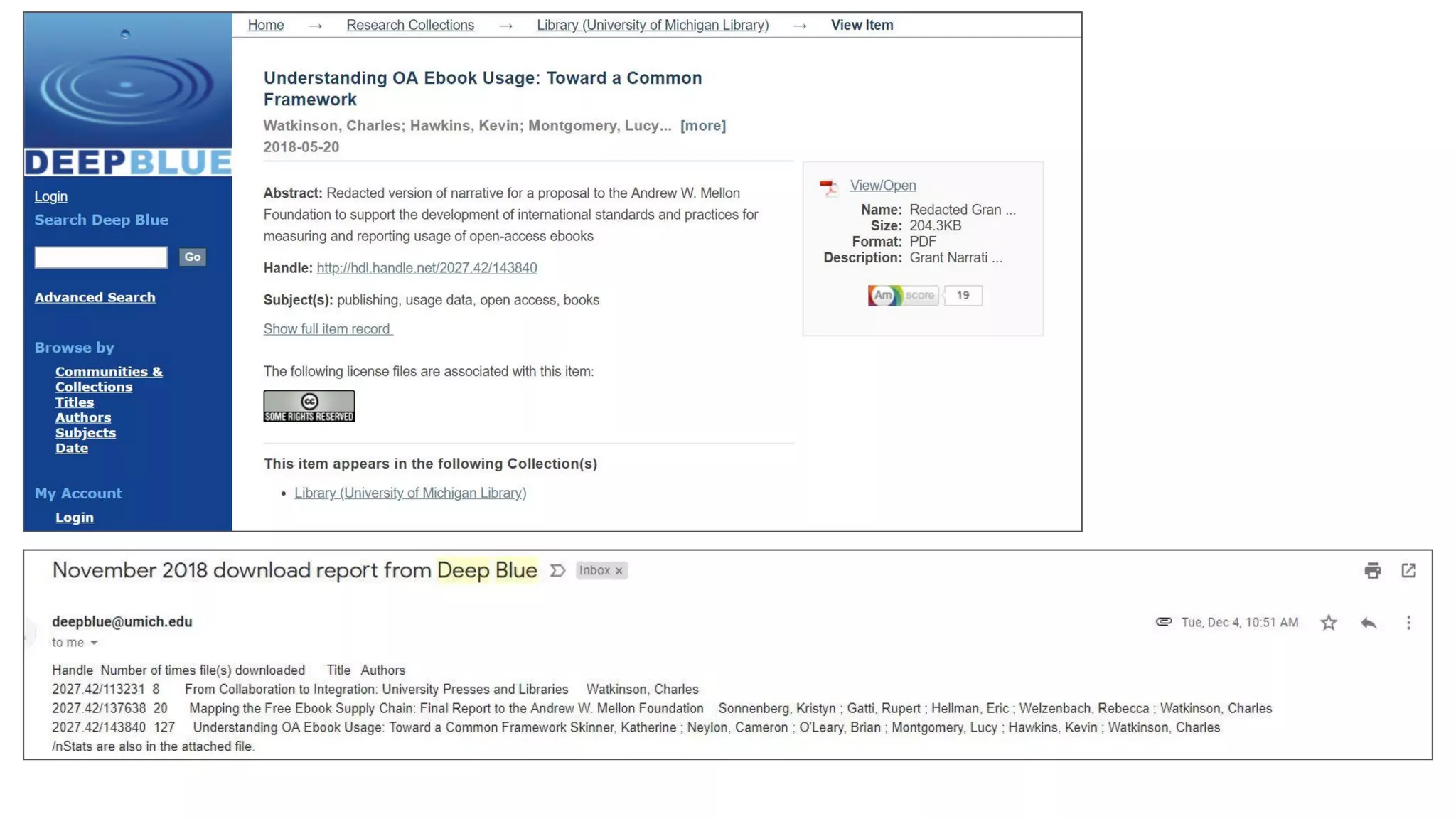Viewport: 1456px width, 819px height.
Task: Expand author list with [more]
Action: coord(702,126)
